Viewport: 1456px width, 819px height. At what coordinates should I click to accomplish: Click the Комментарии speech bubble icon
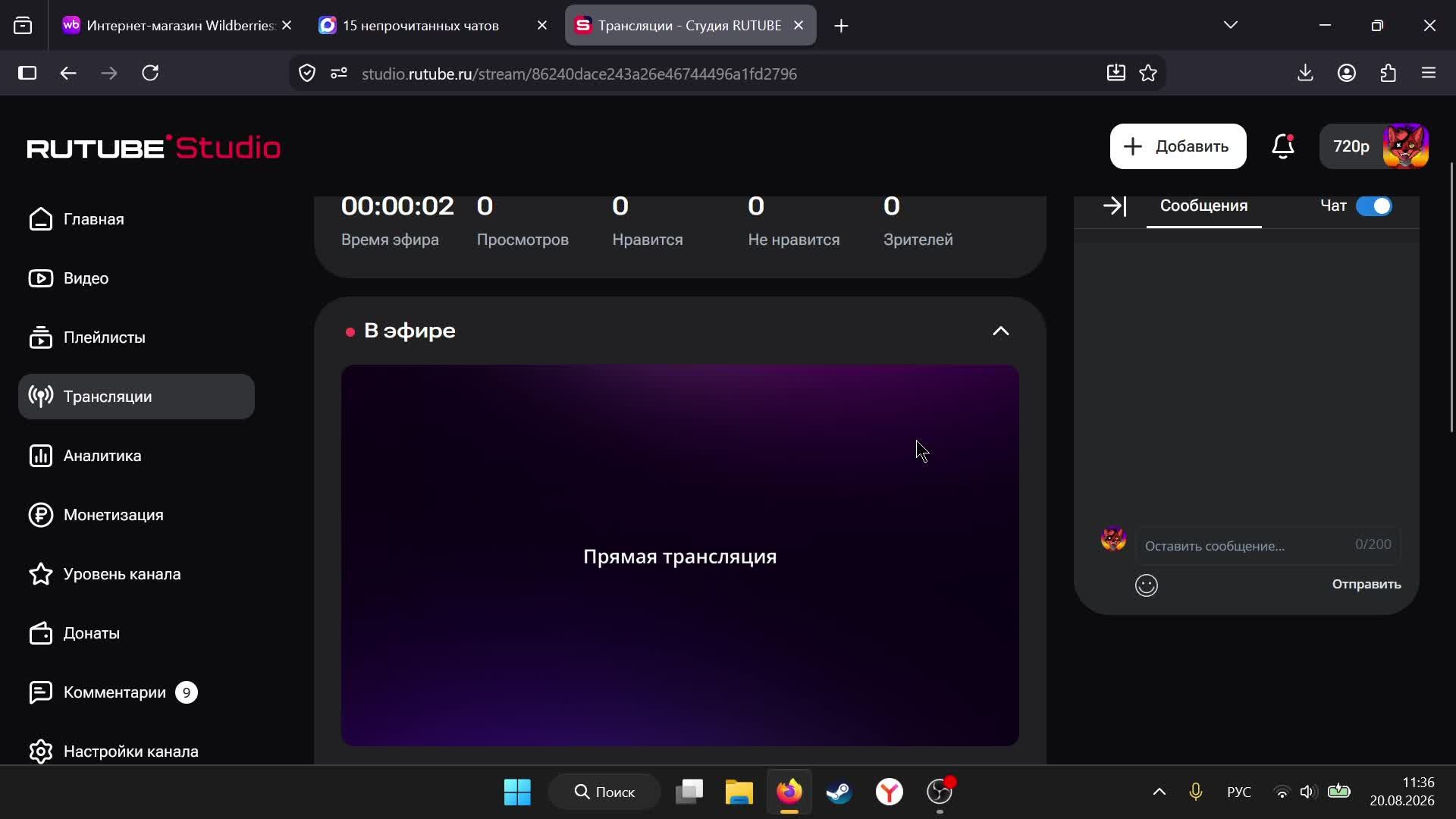click(x=40, y=692)
